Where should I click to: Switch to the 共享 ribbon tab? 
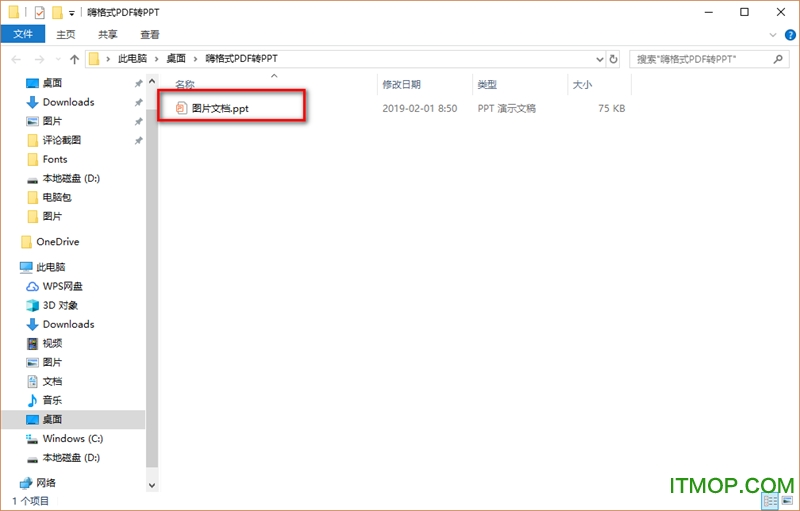[x=108, y=34]
